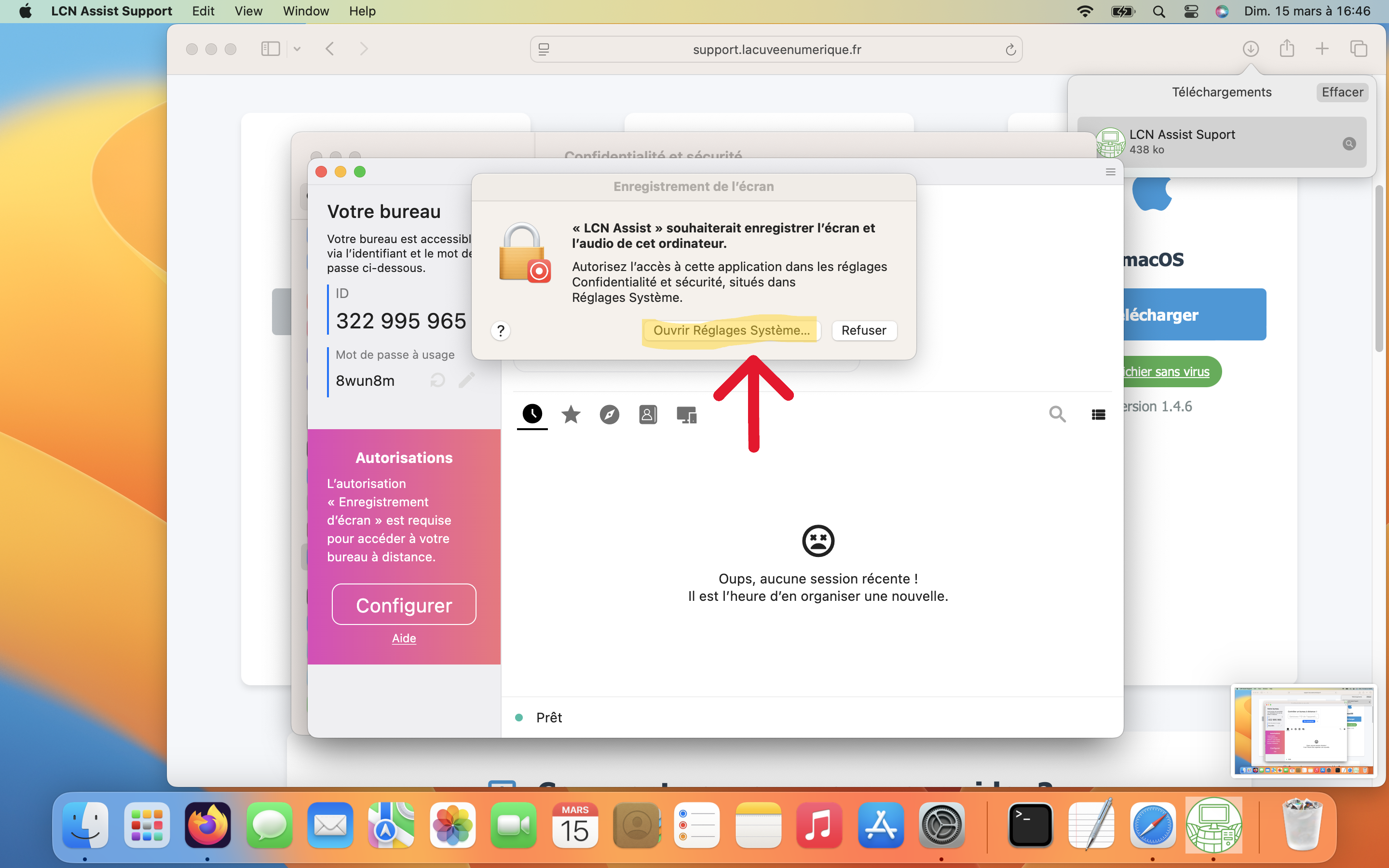Switch sessions to list view icon
1389x868 pixels.
coord(1098,415)
